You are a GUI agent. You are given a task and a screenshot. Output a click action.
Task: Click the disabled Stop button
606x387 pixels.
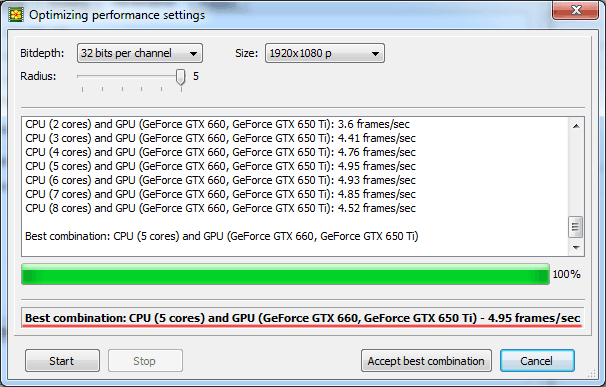(x=145, y=361)
